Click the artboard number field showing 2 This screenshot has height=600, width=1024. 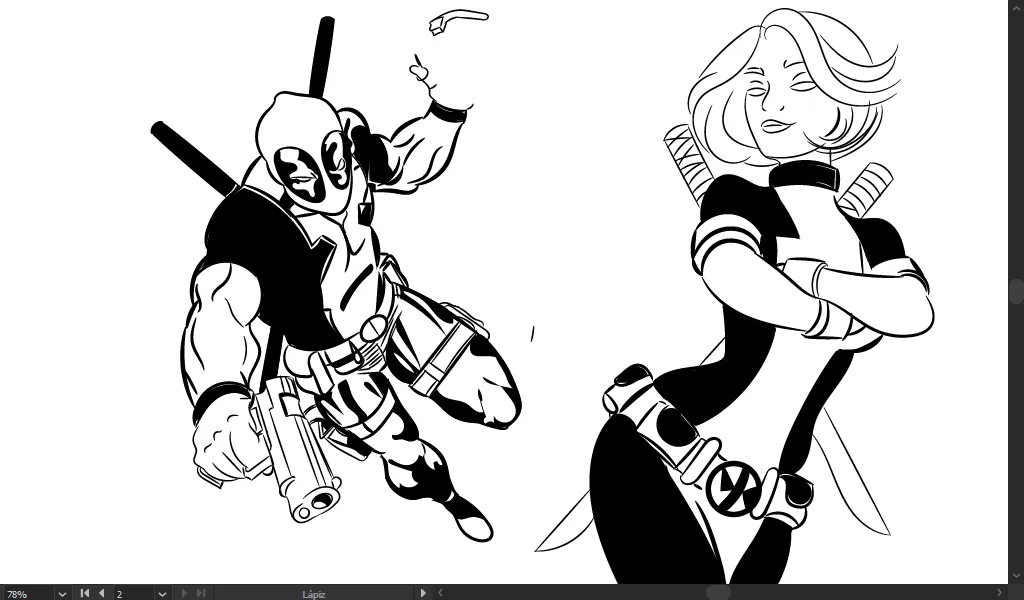click(x=134, y=593)
